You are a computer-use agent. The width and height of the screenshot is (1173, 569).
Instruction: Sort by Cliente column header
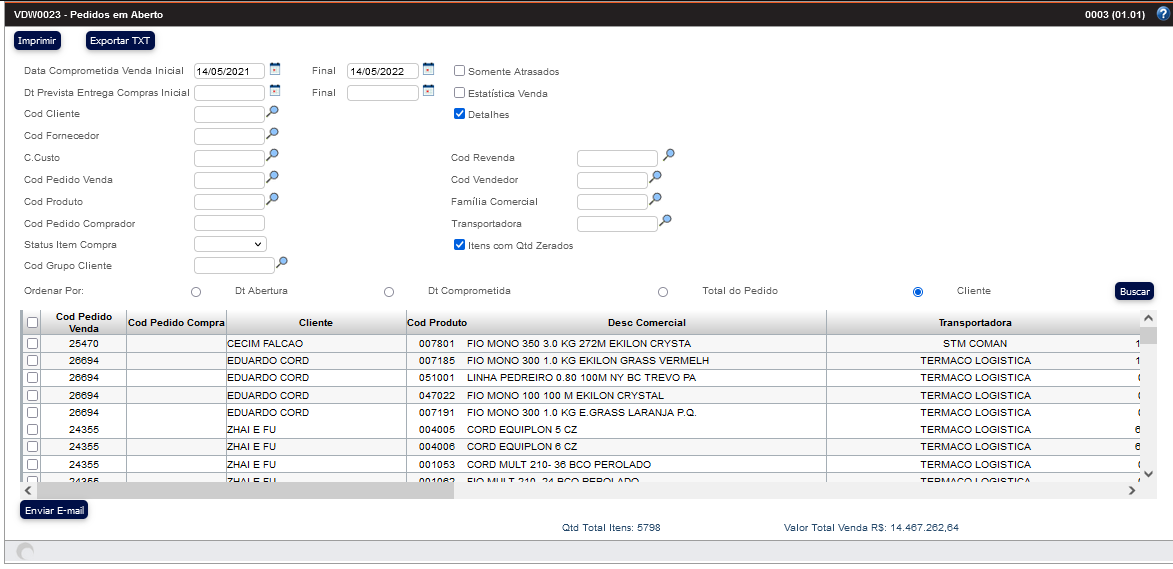[315, 323]
